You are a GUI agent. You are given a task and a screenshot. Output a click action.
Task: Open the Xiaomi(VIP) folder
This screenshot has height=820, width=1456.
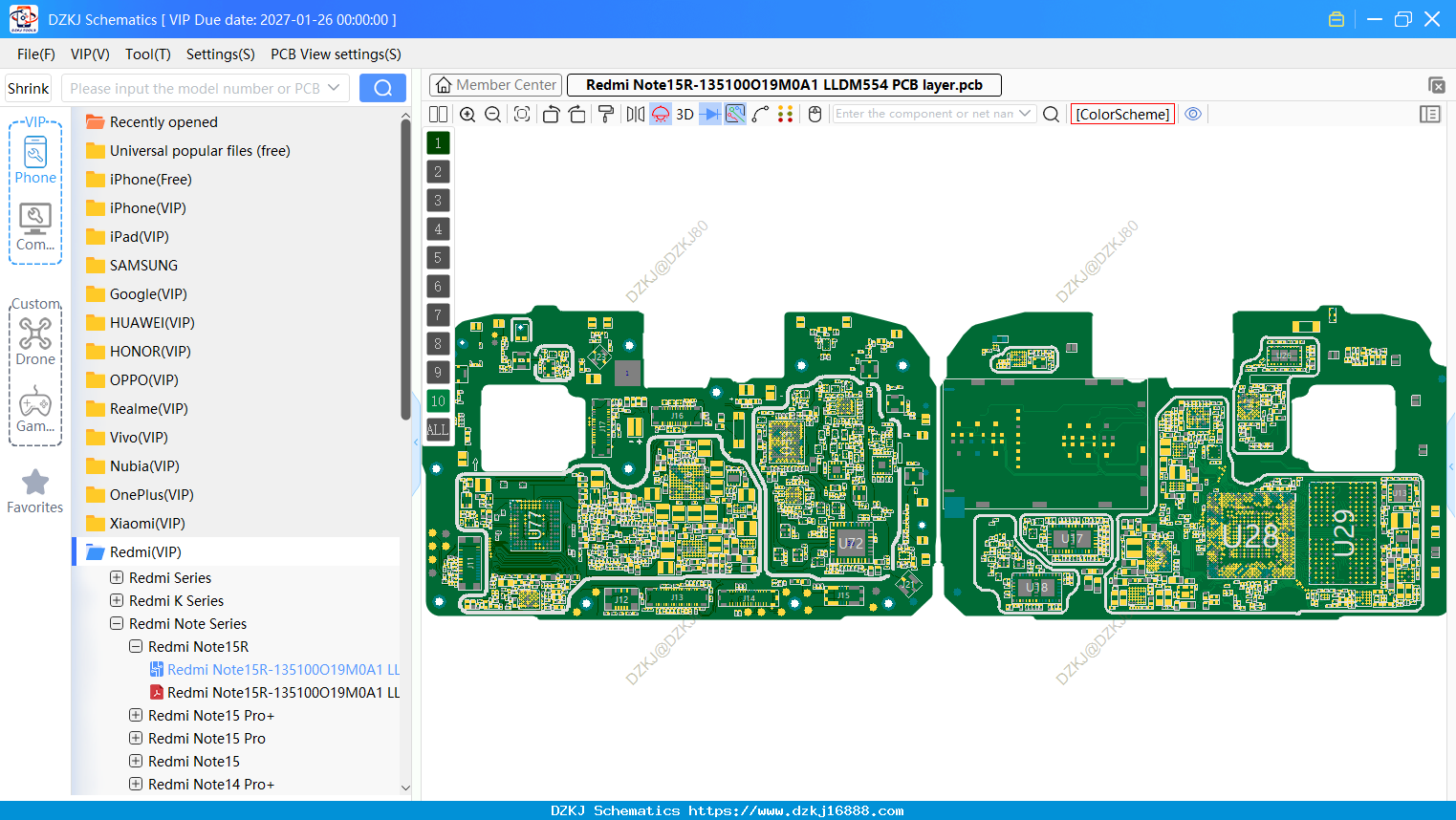(x=147, y=524)
